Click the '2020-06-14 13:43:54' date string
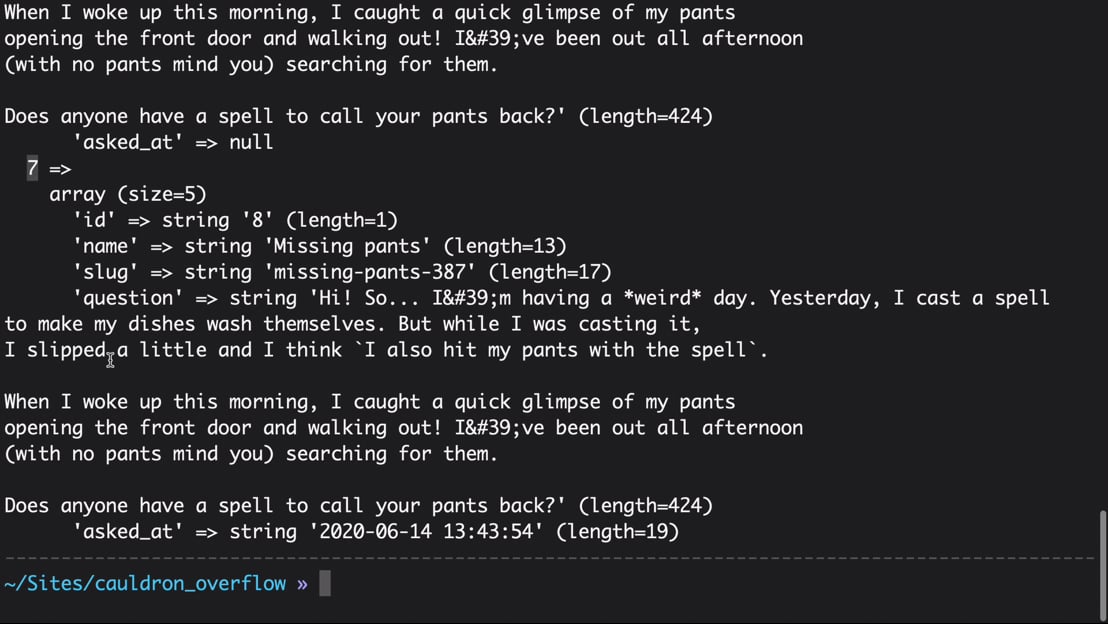1108x624 pixels. [x=426, y=531]
